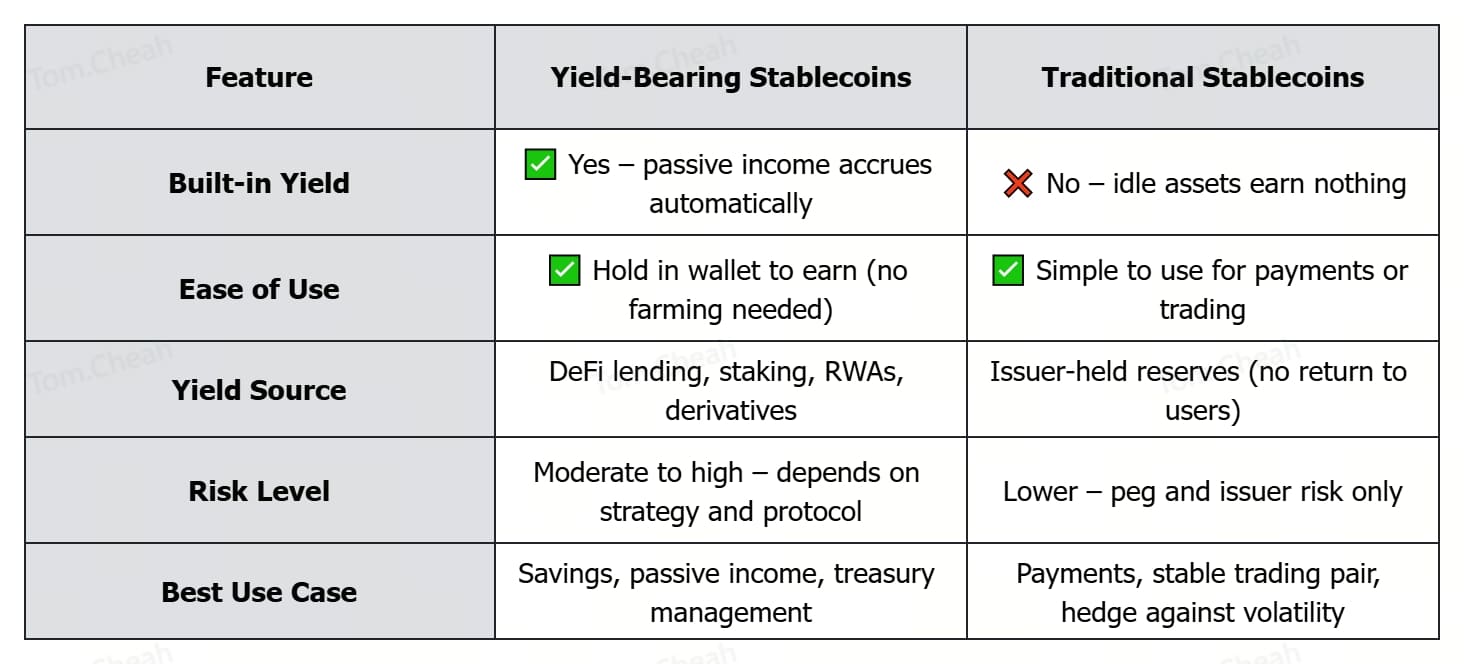
Task: Select the 'Feature' column header
Action: point(259,77)
